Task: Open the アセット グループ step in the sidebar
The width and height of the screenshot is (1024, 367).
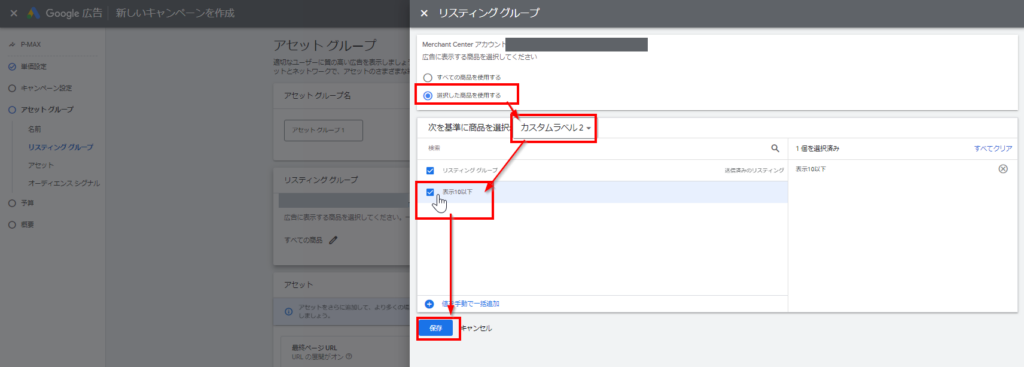Action: click(46, 110)
